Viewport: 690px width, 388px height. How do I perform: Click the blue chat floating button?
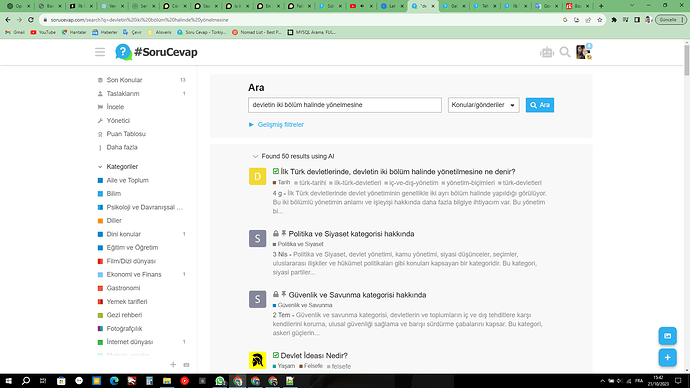(667, 336)
